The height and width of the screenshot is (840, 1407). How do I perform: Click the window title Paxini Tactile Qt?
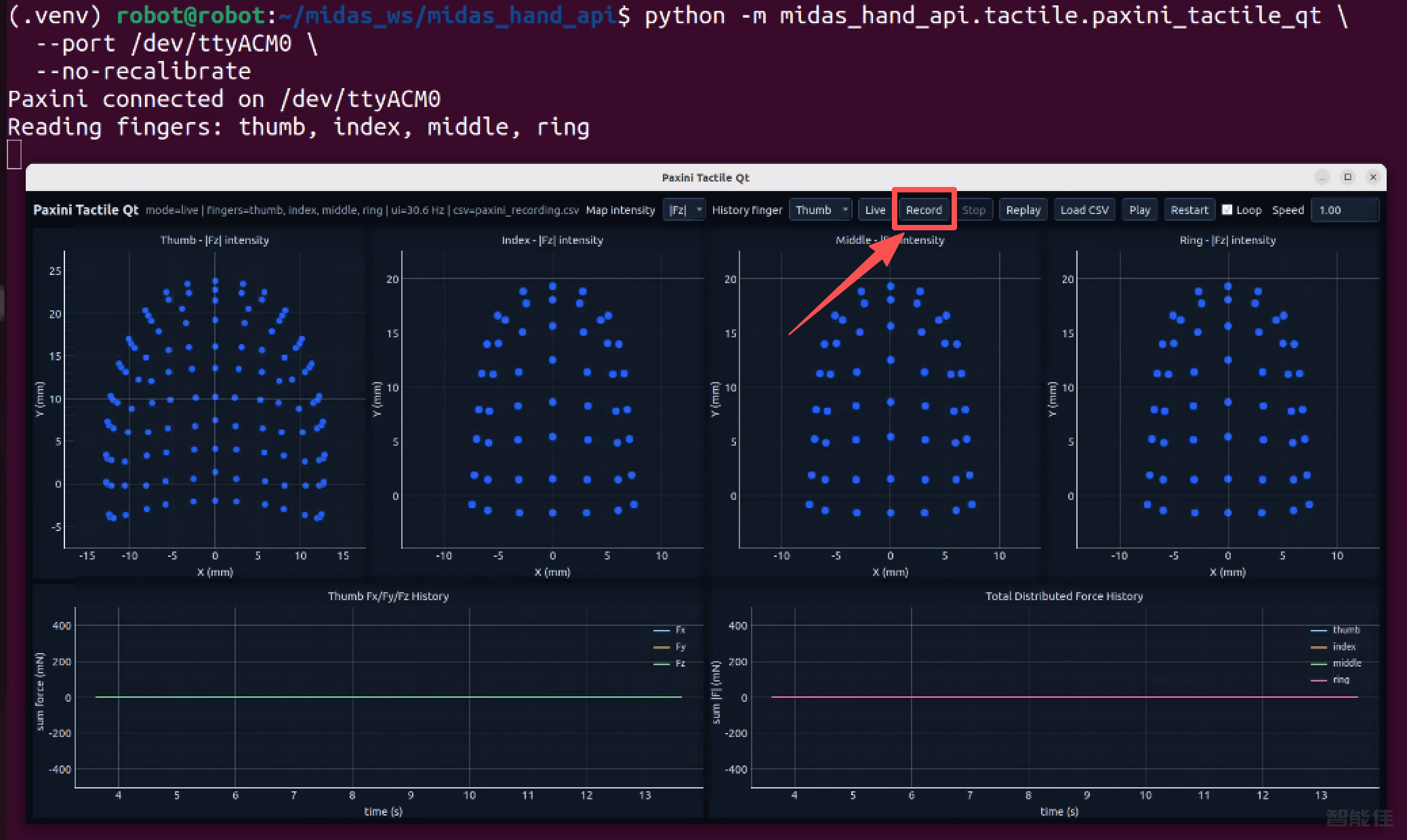706,177
